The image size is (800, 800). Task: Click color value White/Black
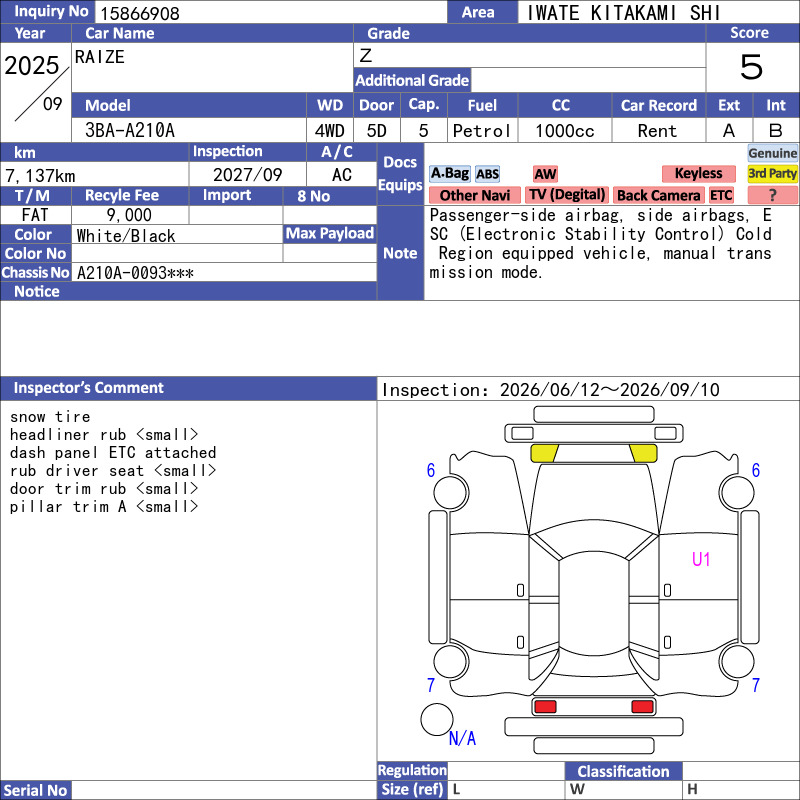126,236
